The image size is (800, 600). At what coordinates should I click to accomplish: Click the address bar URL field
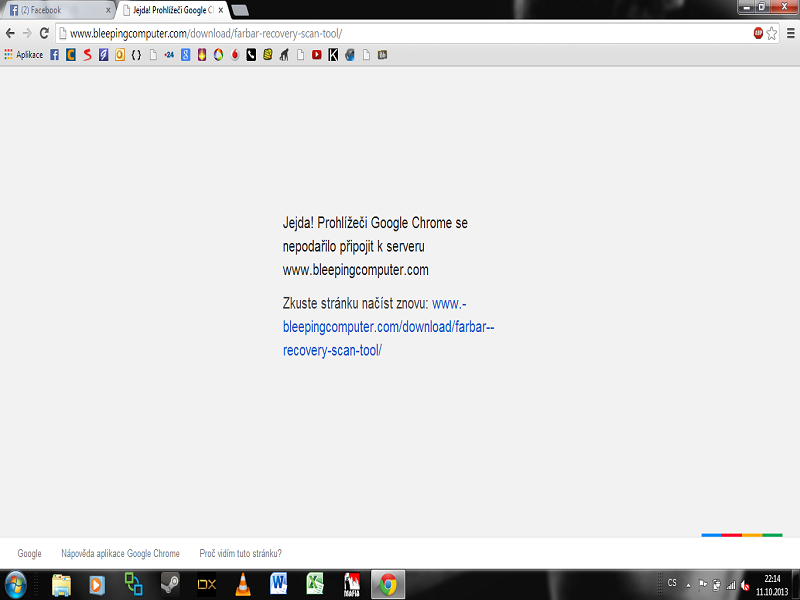pos(400,33)
